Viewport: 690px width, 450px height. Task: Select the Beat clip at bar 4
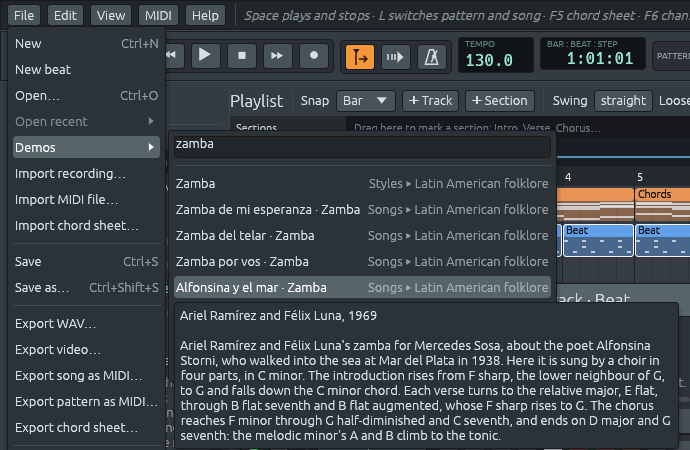tap(598, 240)
